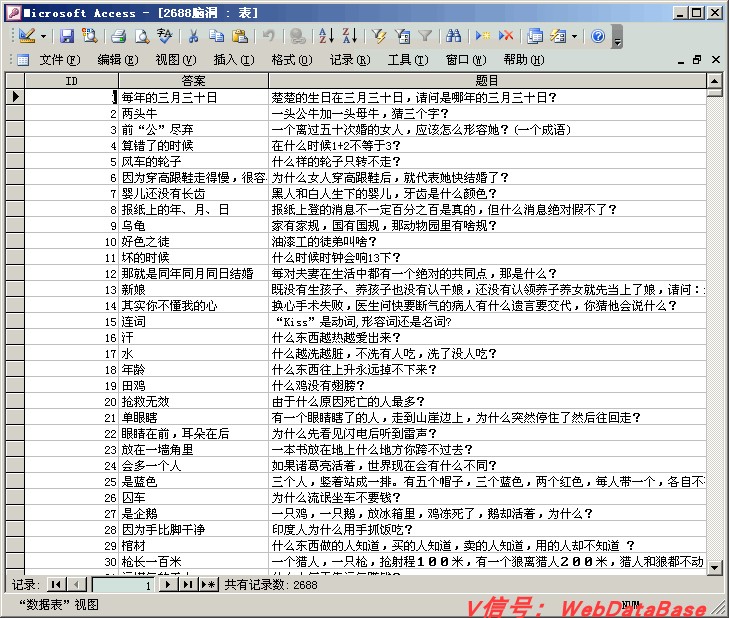Open the 帮助(H) menu
The width and height of the screenshot is (729, 618).
point(524,60)
